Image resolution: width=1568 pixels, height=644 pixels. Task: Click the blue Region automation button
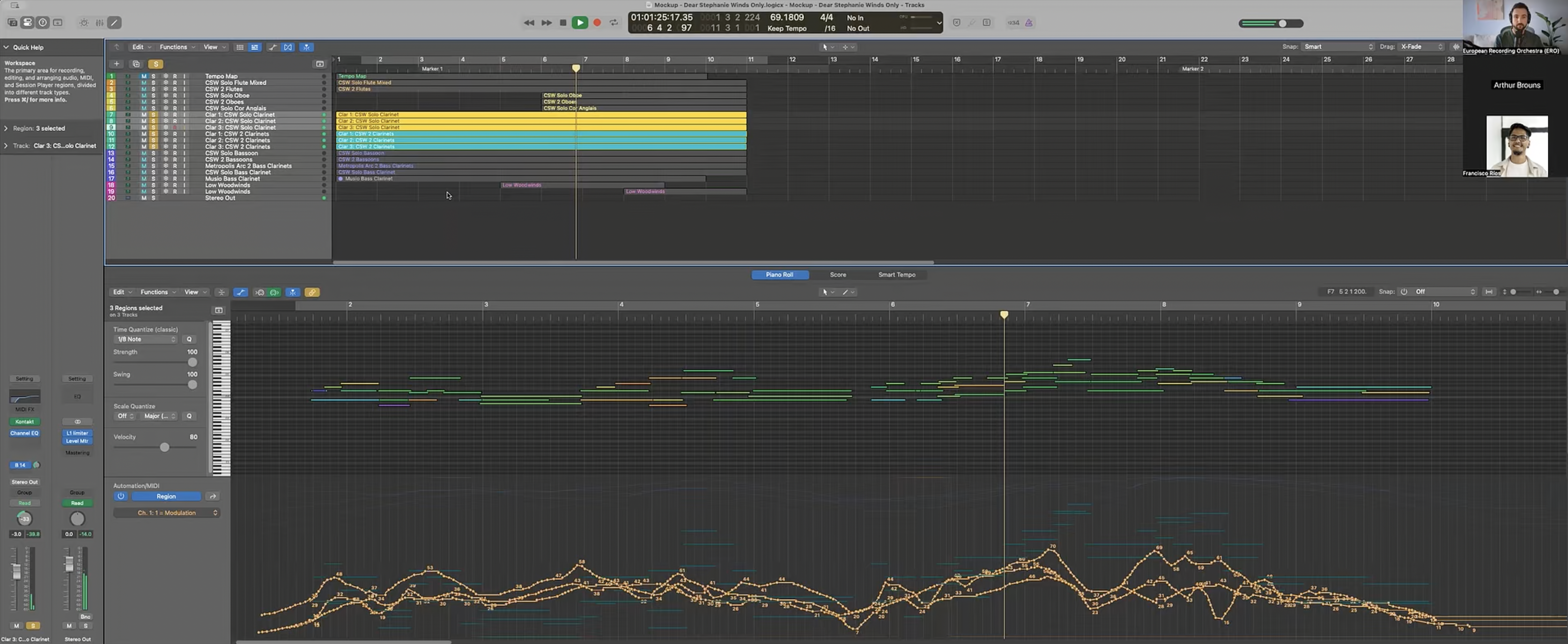(x=166, y=496)
